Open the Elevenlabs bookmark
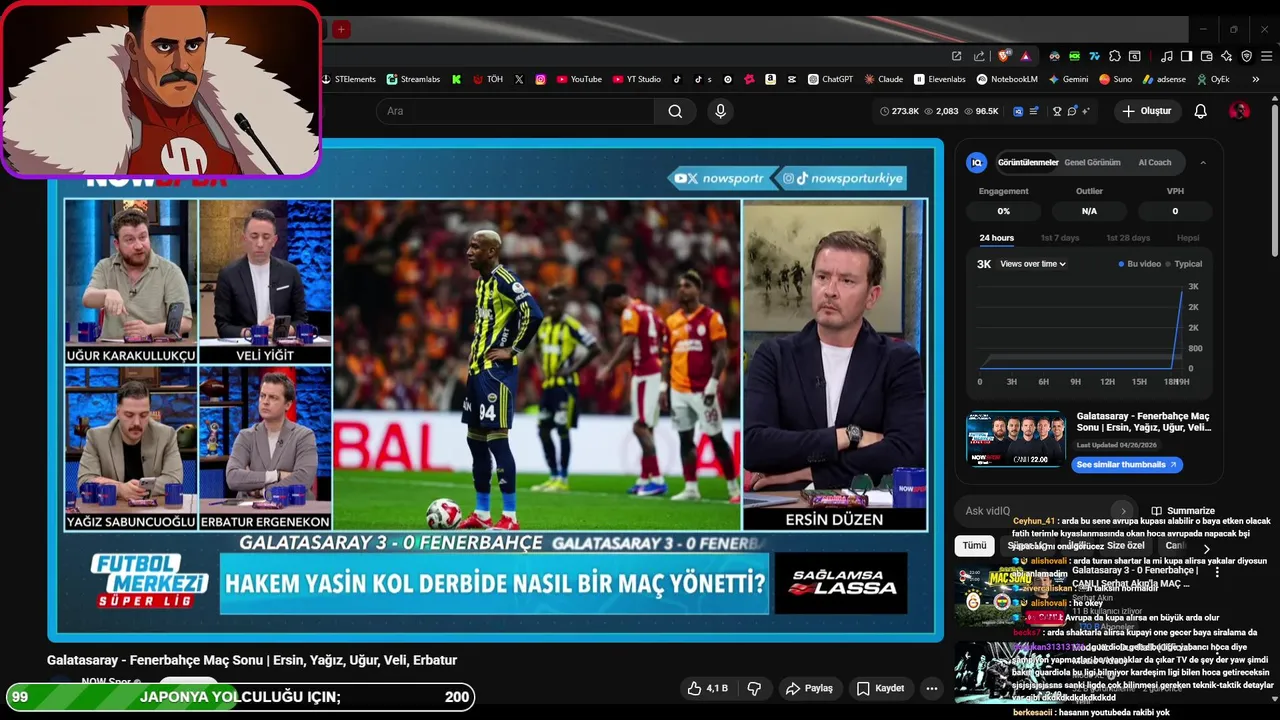The image size is (1280, 720). [940, 79]
